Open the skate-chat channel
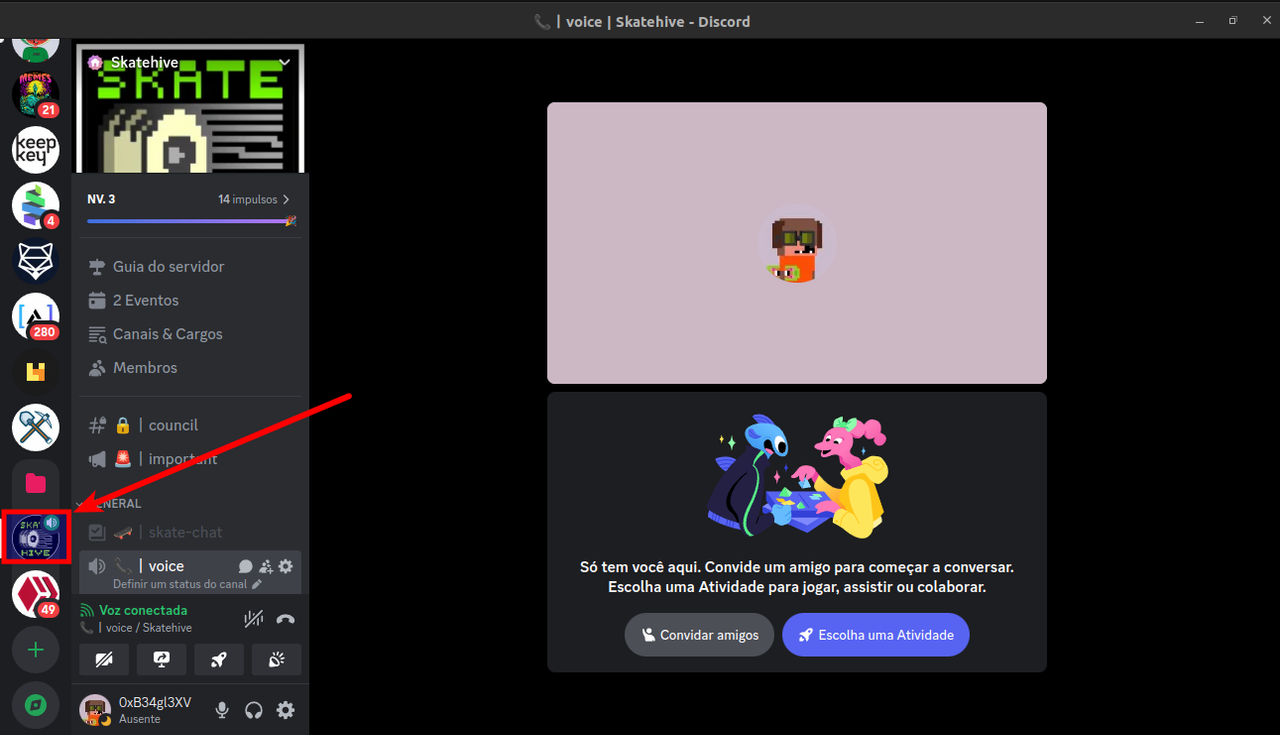This screenshot has height=735, width=1280. coord(190,532)
